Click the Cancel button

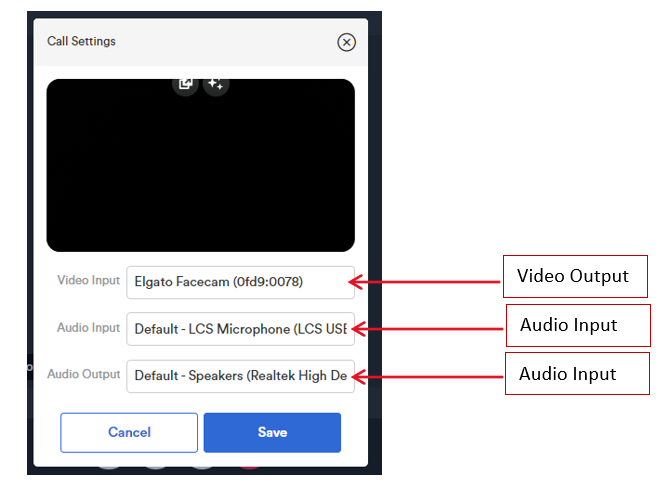[x=129, y=432]
